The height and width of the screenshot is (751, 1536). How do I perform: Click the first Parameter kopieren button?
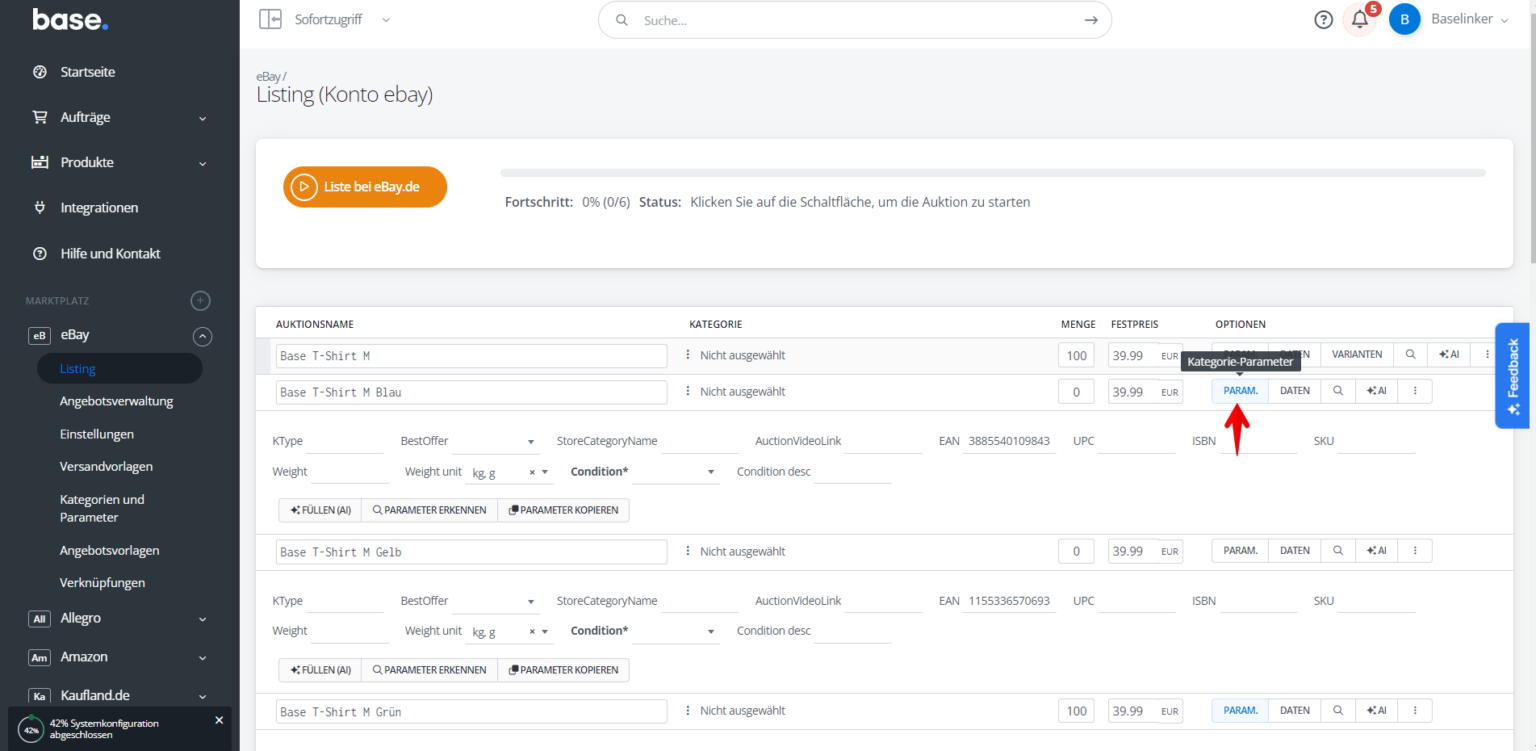[x=563, y=510]
